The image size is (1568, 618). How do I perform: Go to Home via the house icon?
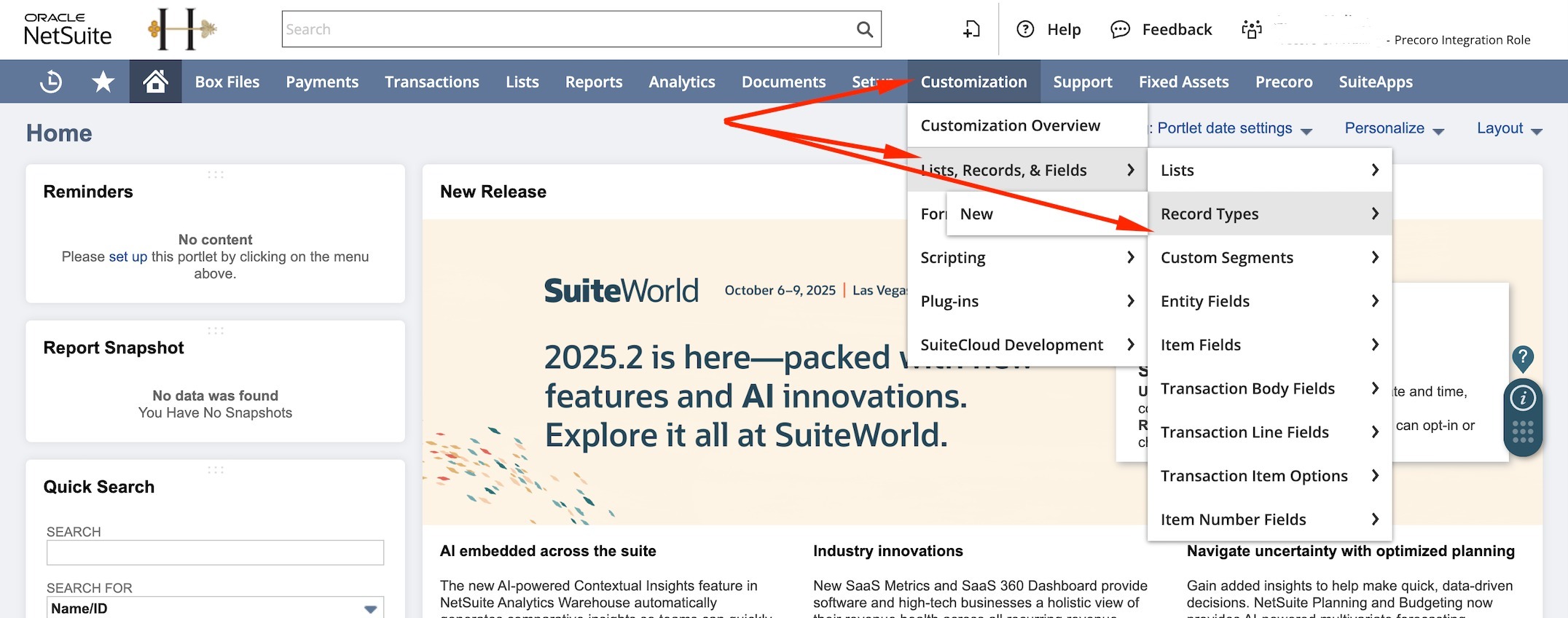pyautogui.click(x=155, y=82)
